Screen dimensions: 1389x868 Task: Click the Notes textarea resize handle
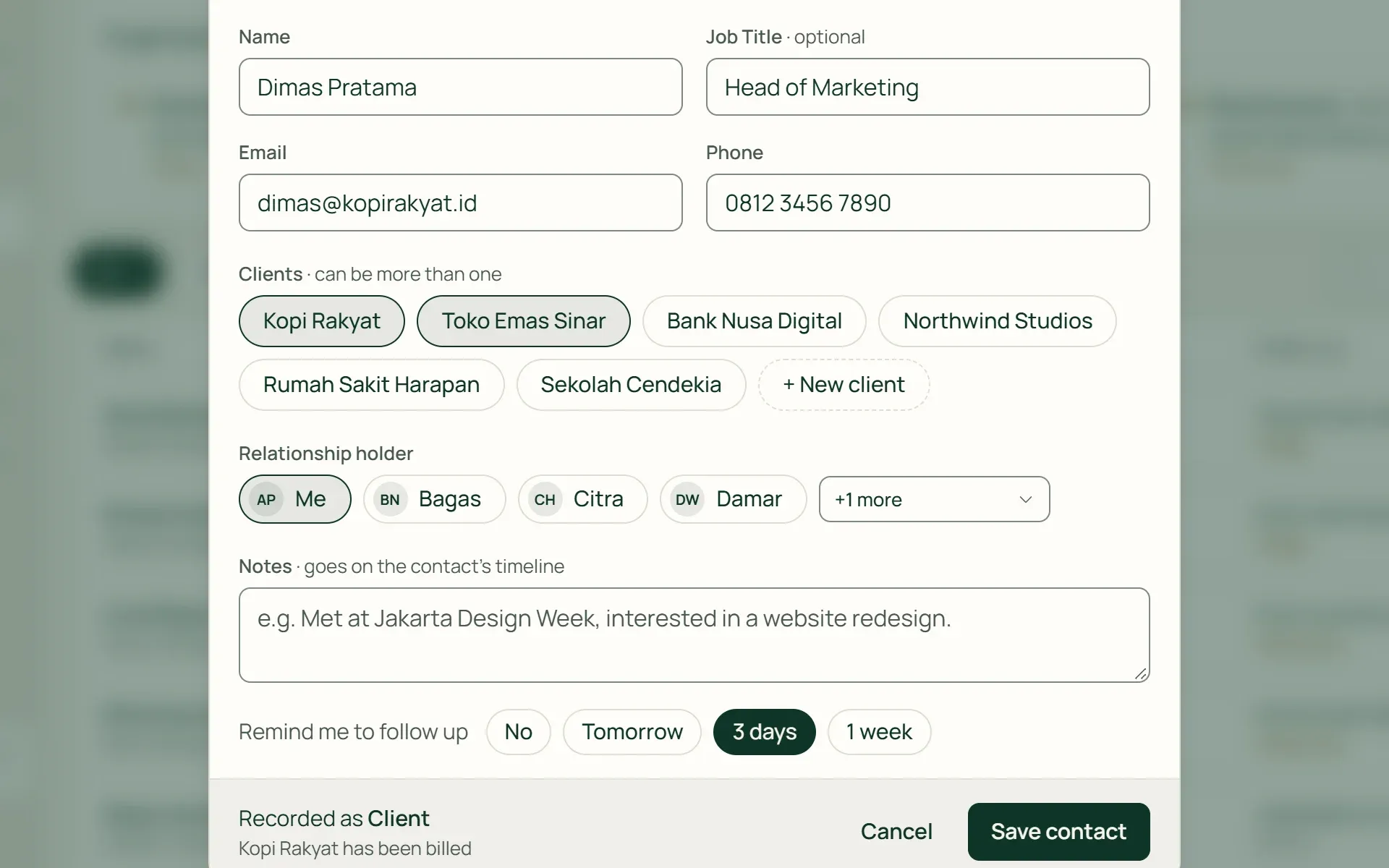pyautogui.click(x=1141, y=673)
